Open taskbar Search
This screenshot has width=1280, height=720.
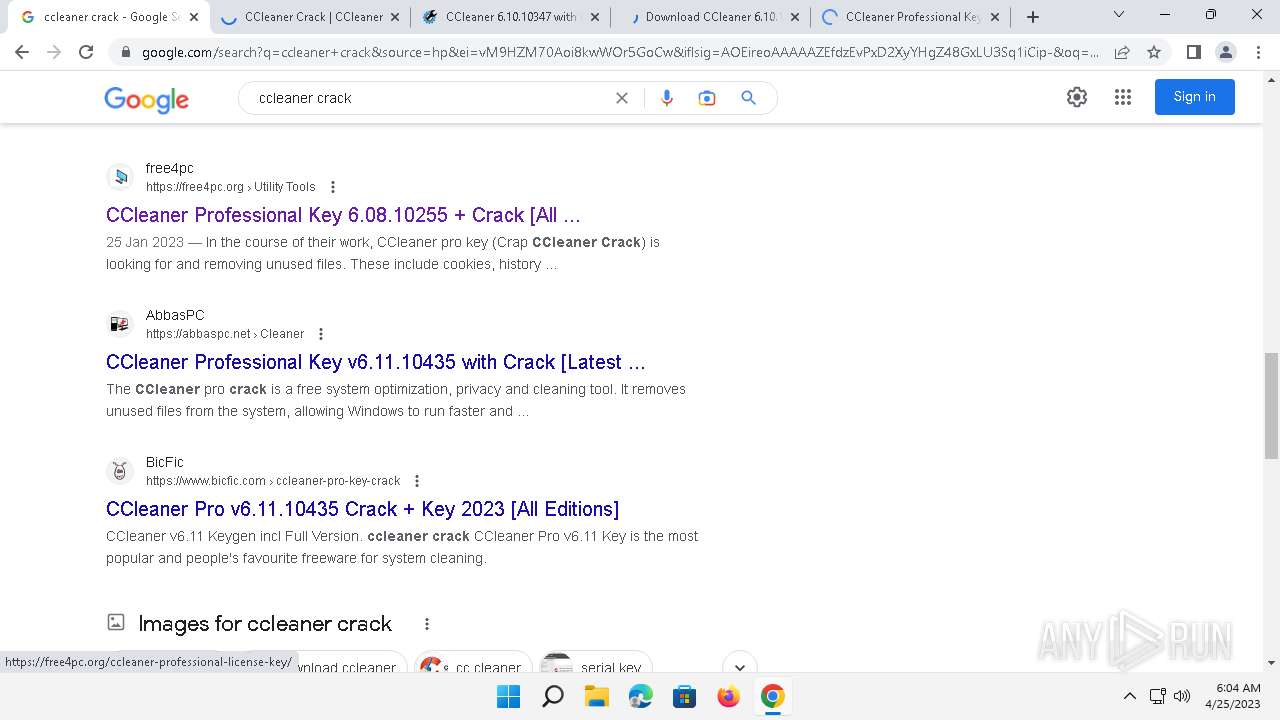[553, 696]
